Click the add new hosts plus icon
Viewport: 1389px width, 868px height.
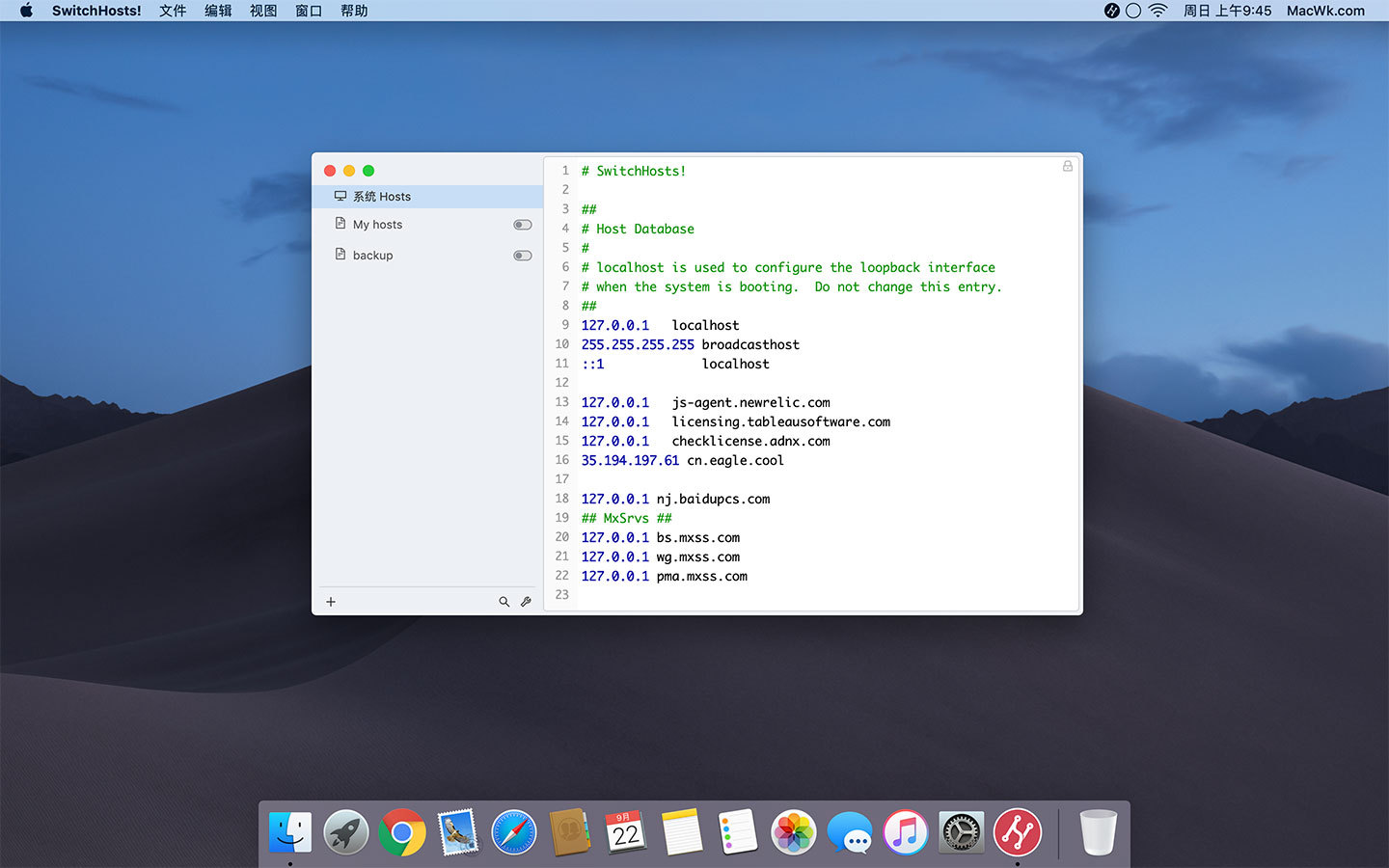tap(331, 602)
